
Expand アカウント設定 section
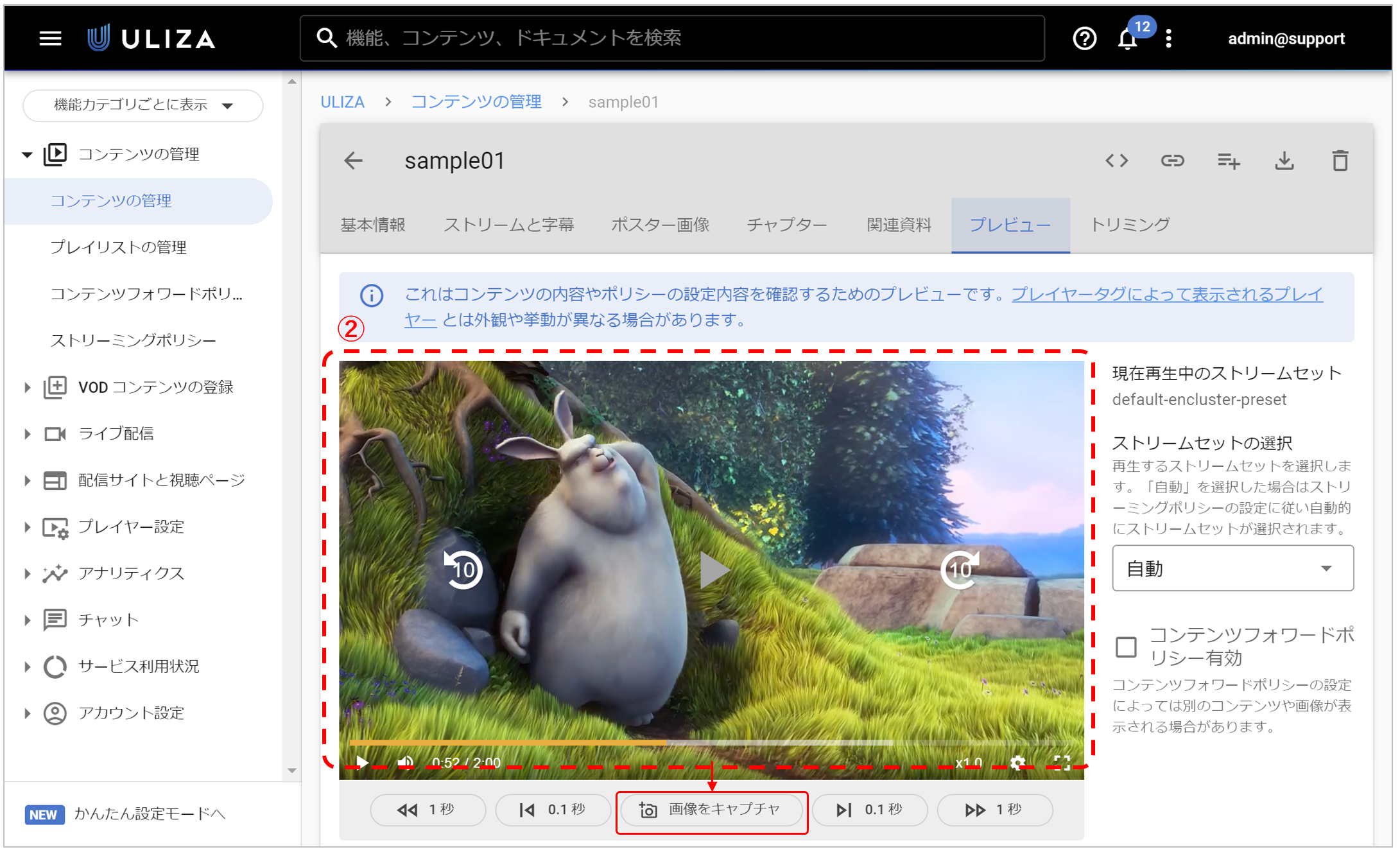tap(26, 713)
